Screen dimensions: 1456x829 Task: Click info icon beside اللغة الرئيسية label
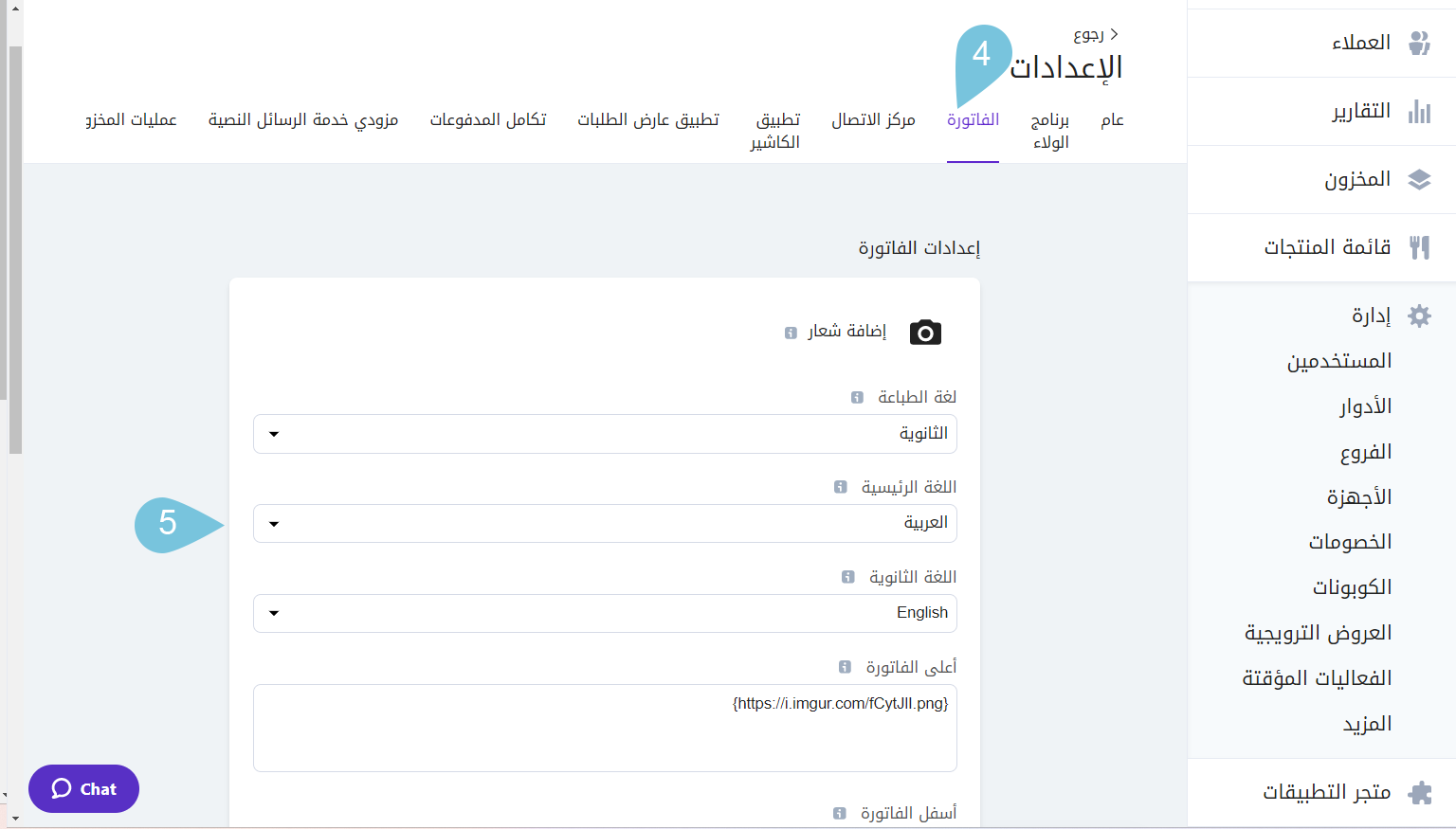(840, 487)
